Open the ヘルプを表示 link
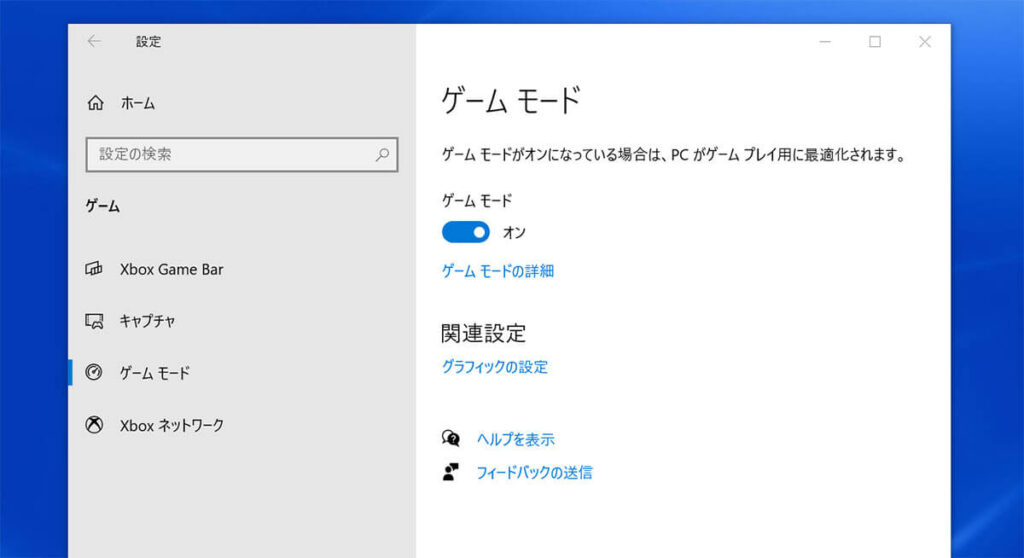 pos(516,439)
